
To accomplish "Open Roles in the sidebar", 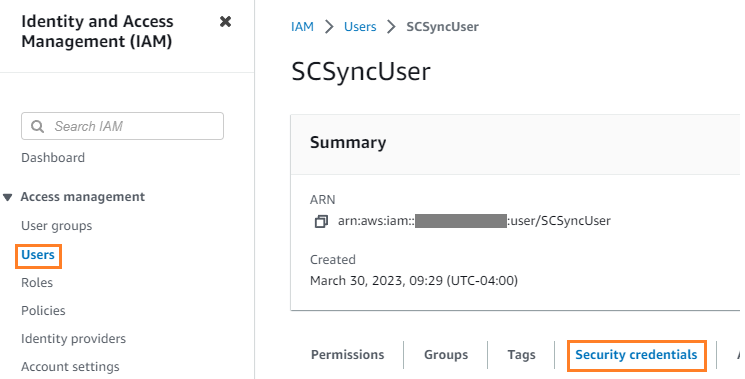I will coord(37,283).
